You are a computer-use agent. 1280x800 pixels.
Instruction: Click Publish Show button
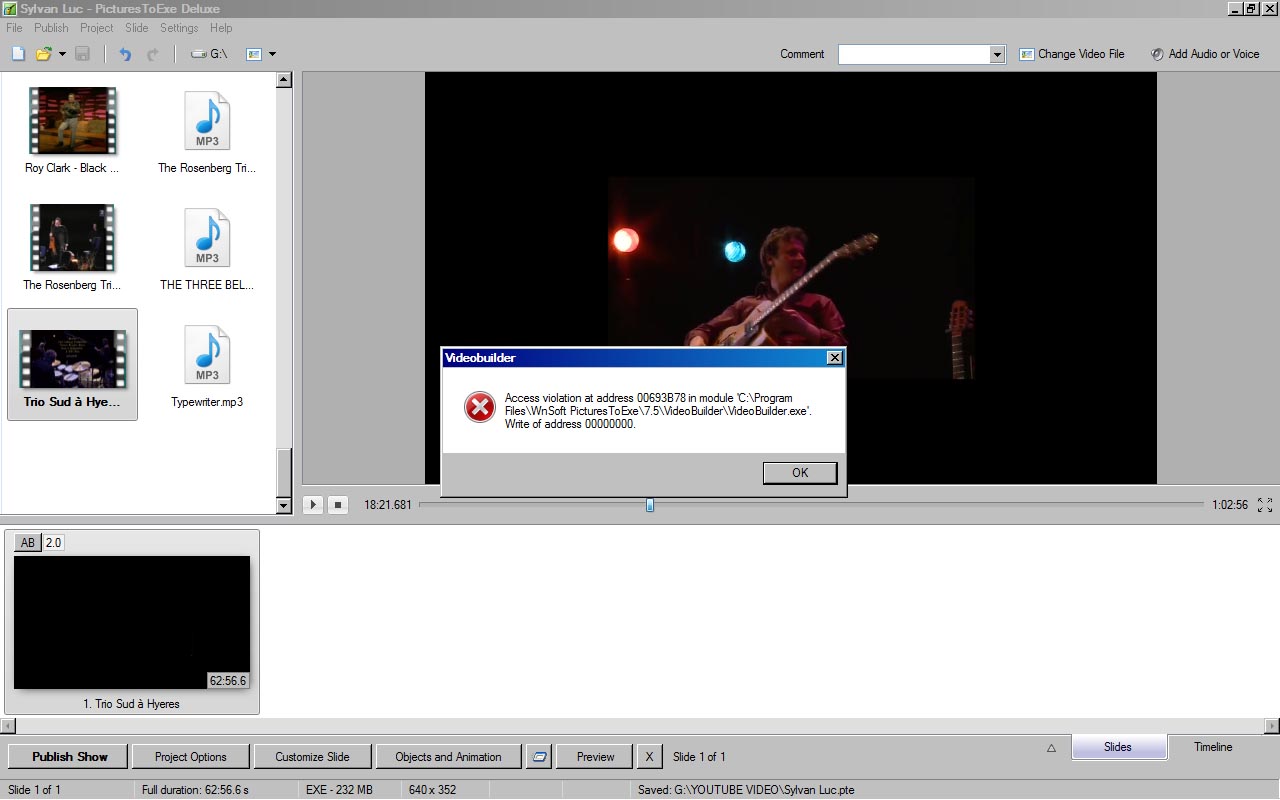coord(69,757)
